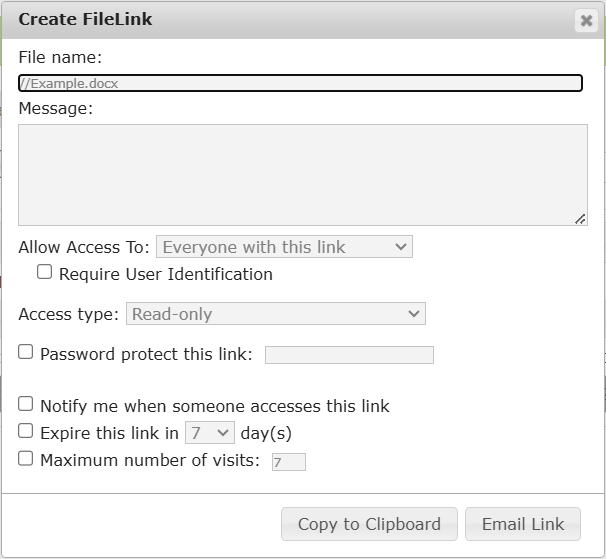Close the Create FileLink dialog
The image size is (606, 559).
(x=586, y=20)
